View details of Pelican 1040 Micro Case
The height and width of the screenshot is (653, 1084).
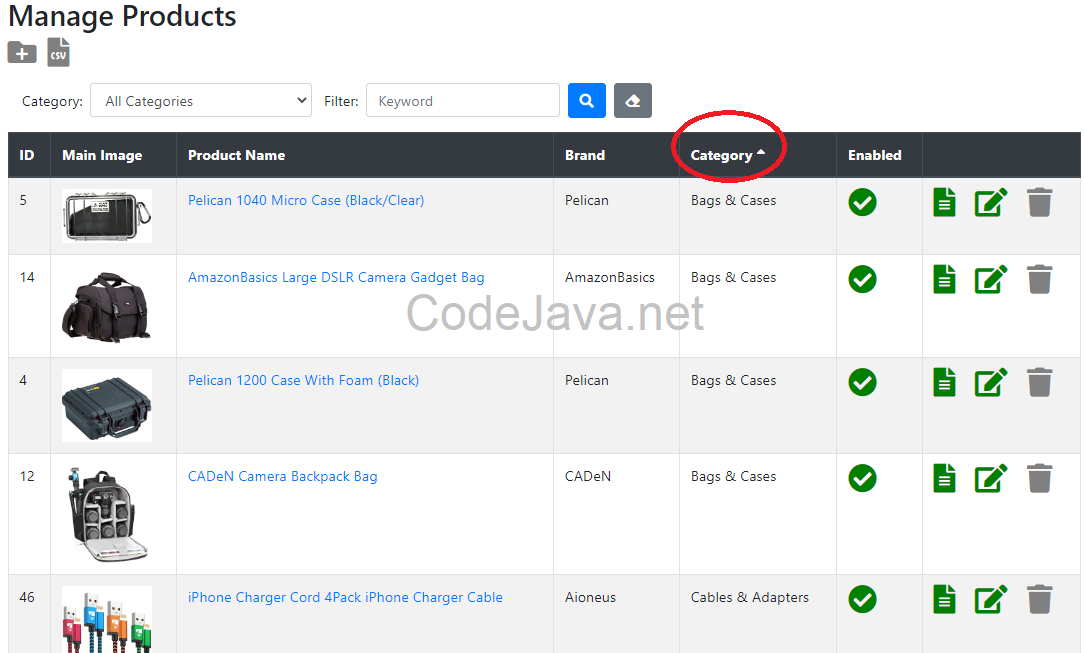pos(944,202)
